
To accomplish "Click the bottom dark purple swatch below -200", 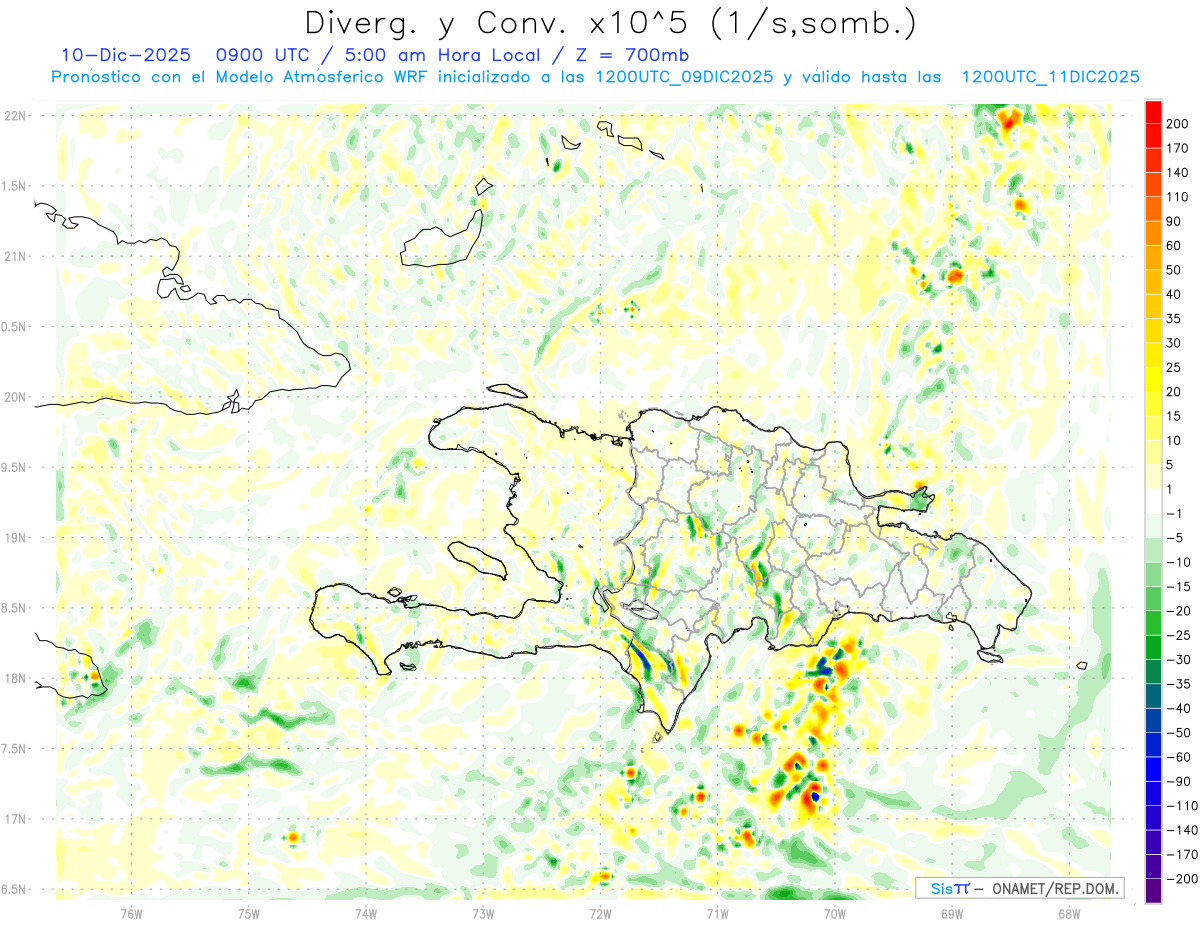I will (x=1153, y=890).
